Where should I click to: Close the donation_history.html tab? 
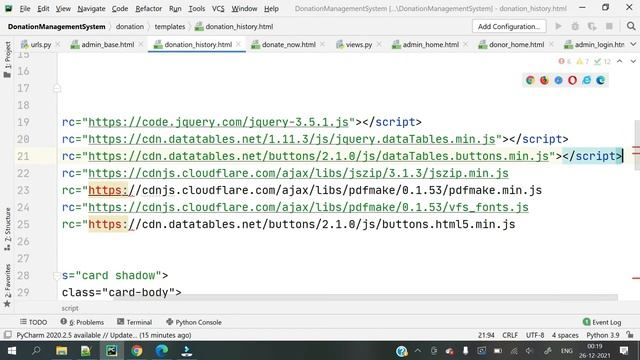pos(238,44)
